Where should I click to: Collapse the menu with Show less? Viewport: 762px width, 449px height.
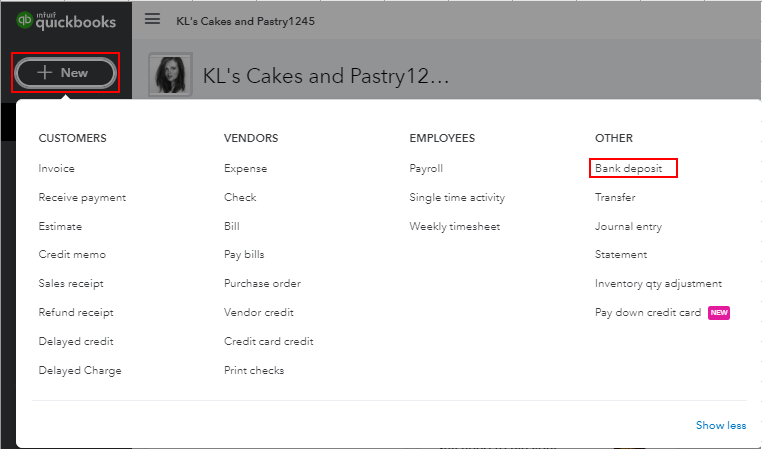720,425
